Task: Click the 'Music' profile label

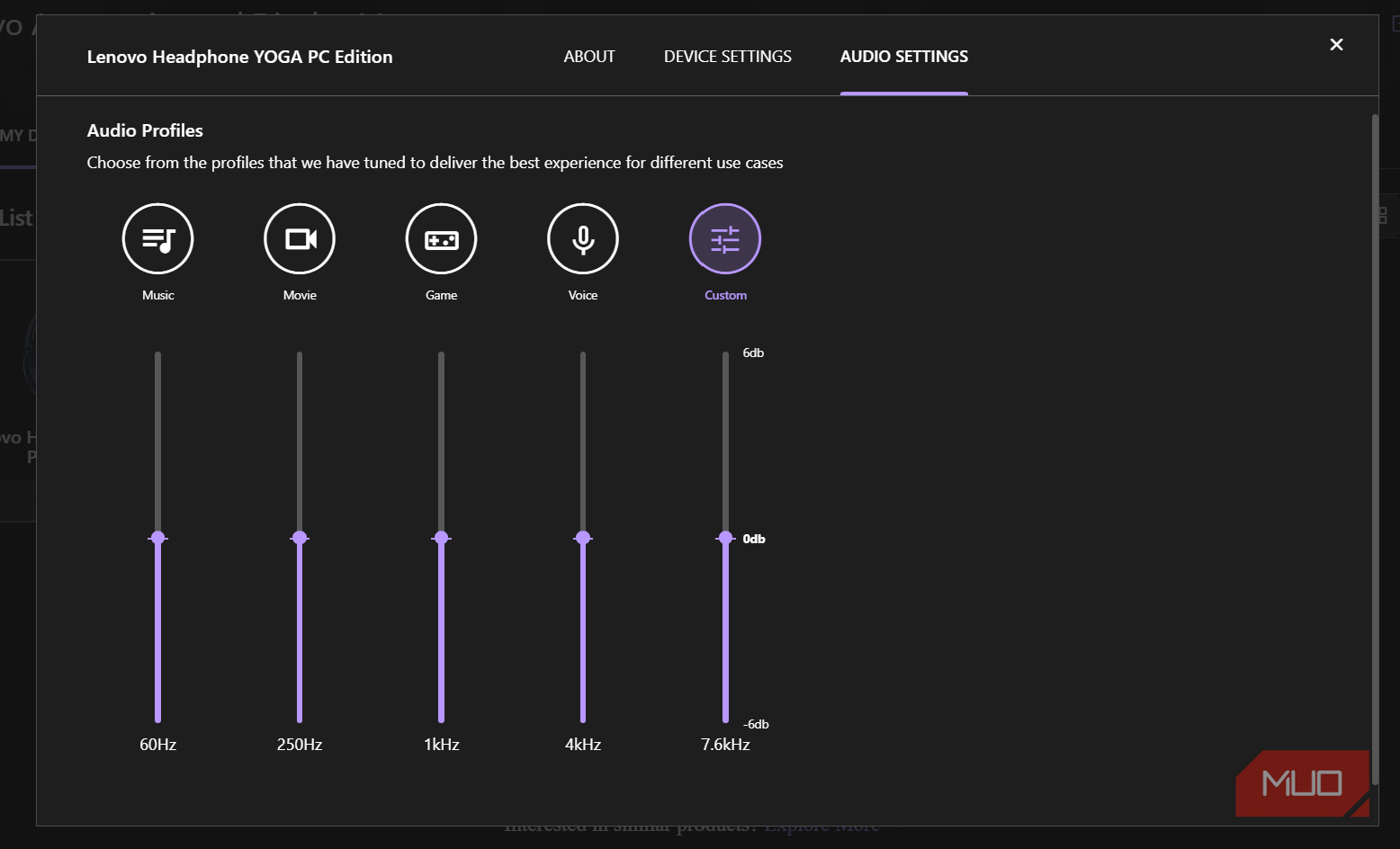Action: click(158, 295)
